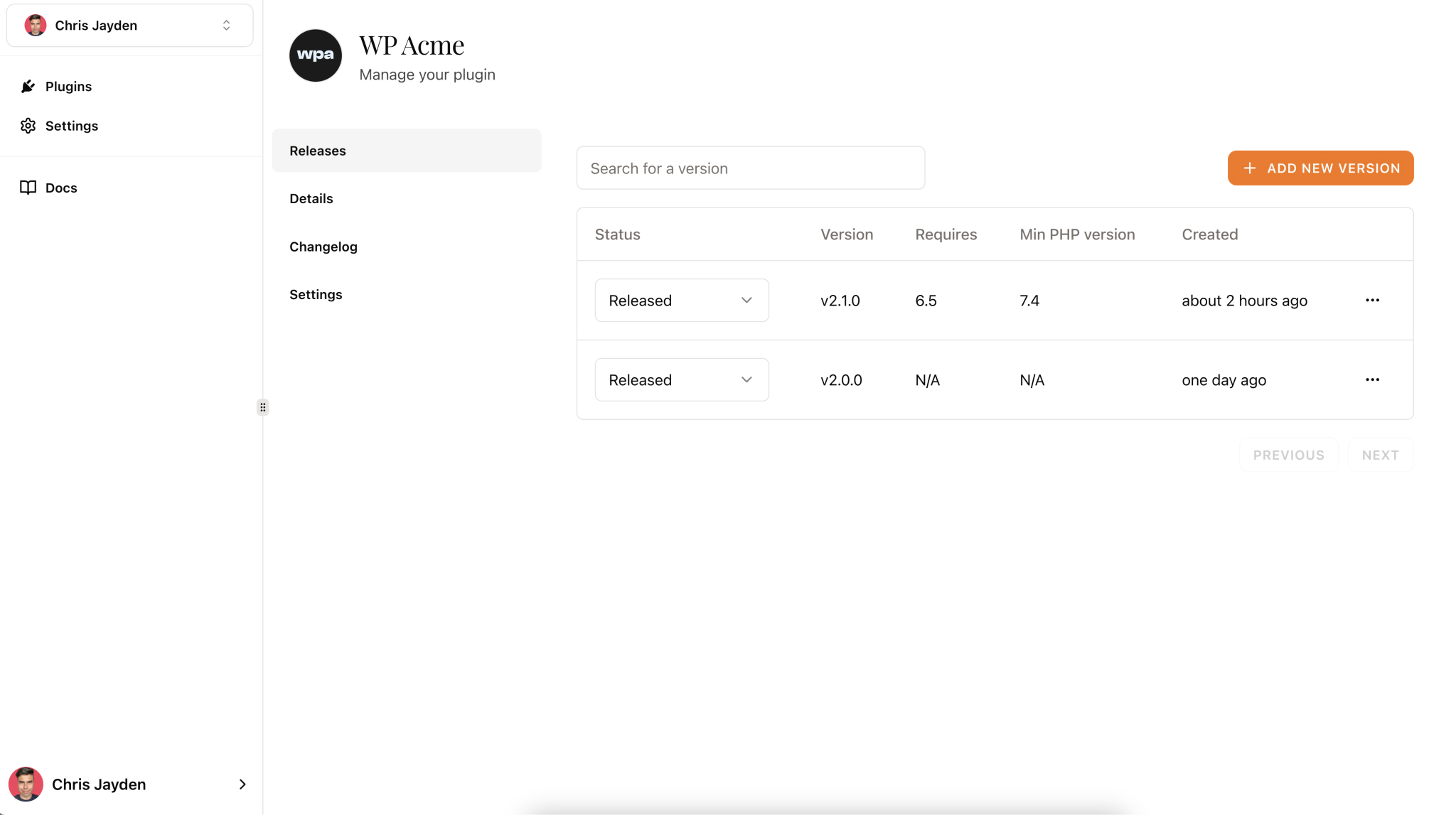Open the Changelog tab
Image resolution: width=1456 pixels, height=815 pixels.
point(323,247)
